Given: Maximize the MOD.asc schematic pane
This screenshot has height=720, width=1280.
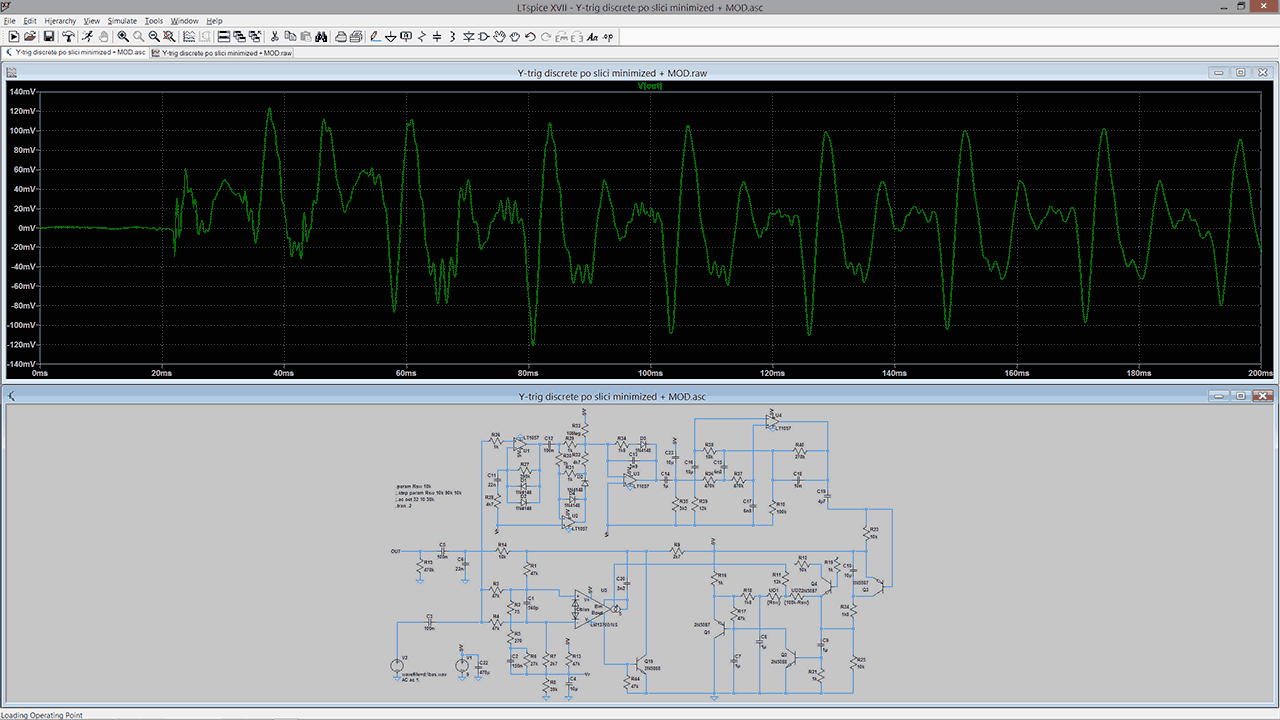Looking at the screenshot, I should [1240, 396].
